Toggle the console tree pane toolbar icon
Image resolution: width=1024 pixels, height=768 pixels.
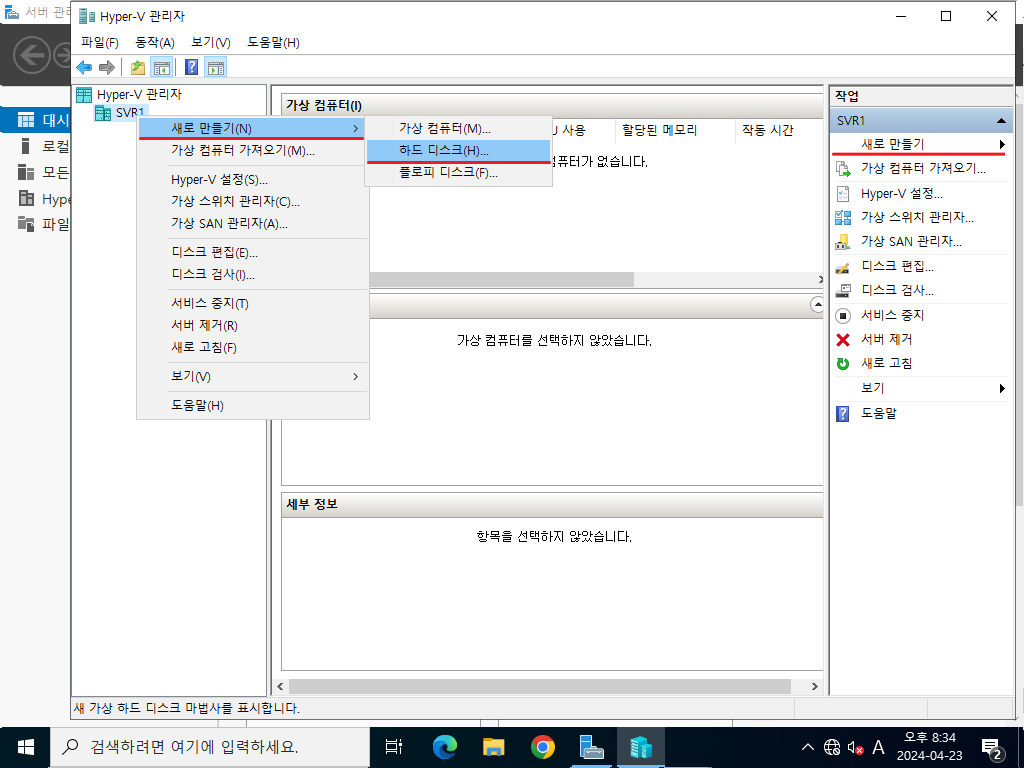(x=161, y=67)
